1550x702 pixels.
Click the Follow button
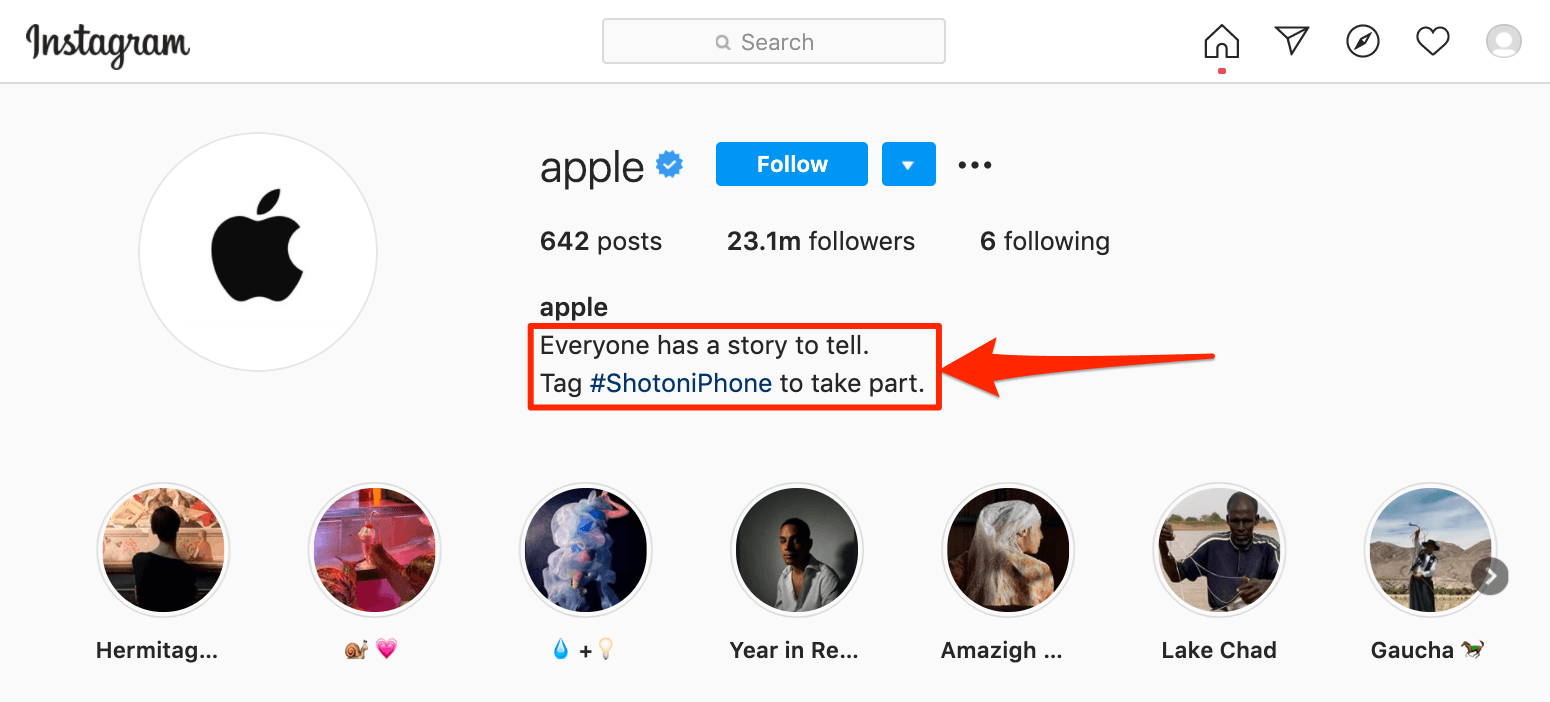tap(791, 163)
